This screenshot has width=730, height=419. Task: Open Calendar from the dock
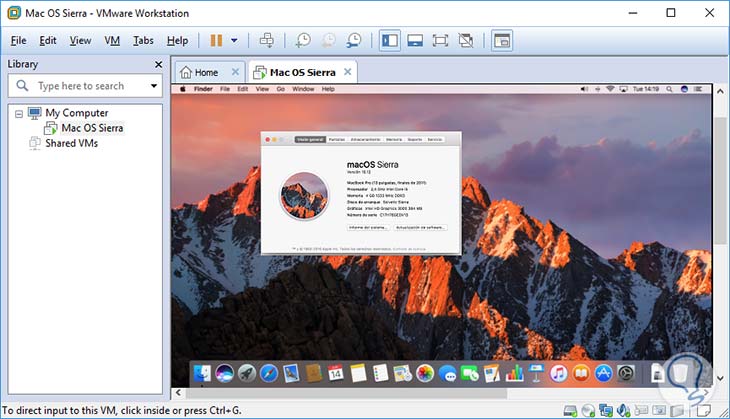point(336,373)
